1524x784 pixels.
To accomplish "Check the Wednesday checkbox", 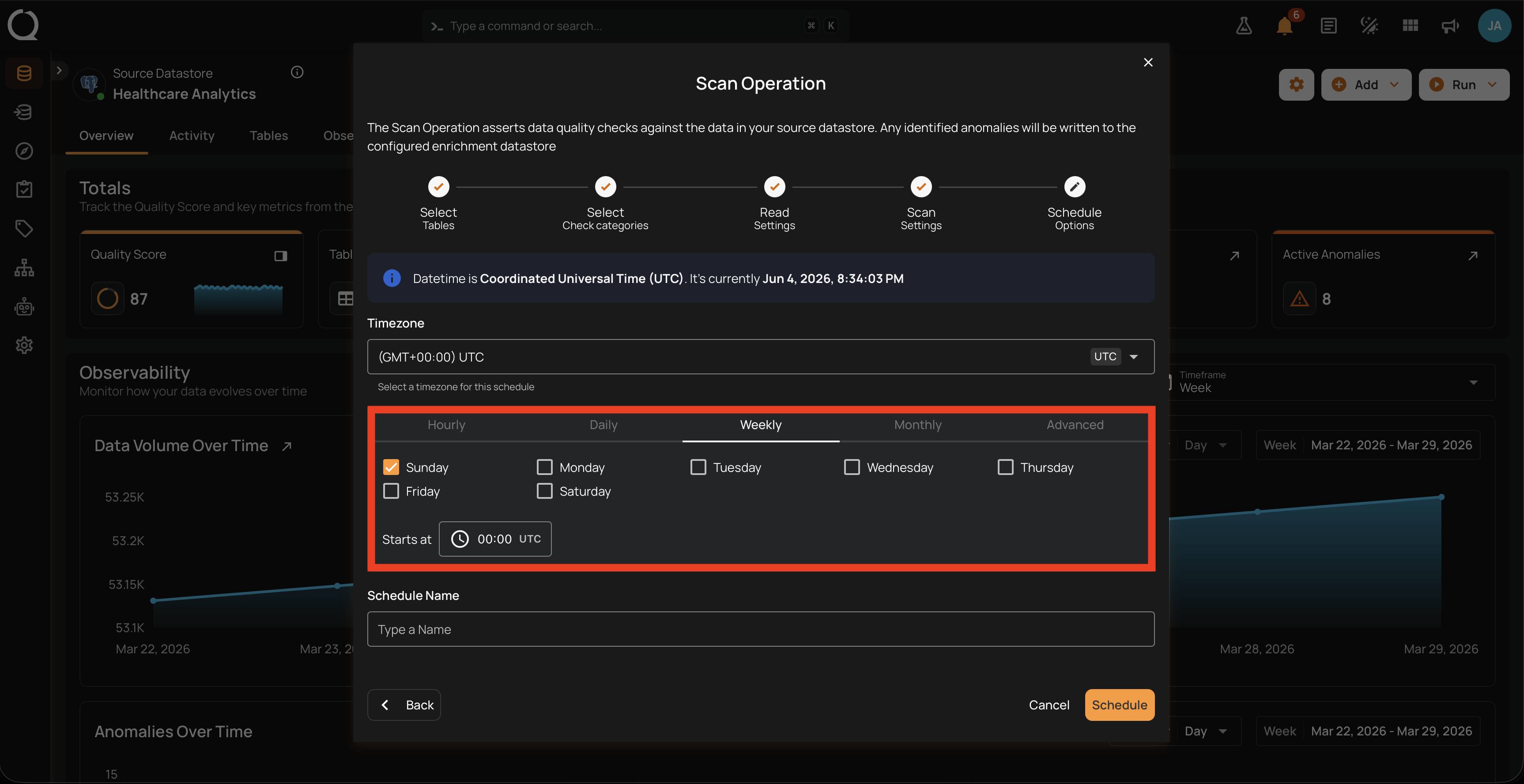I will point(852,467).
